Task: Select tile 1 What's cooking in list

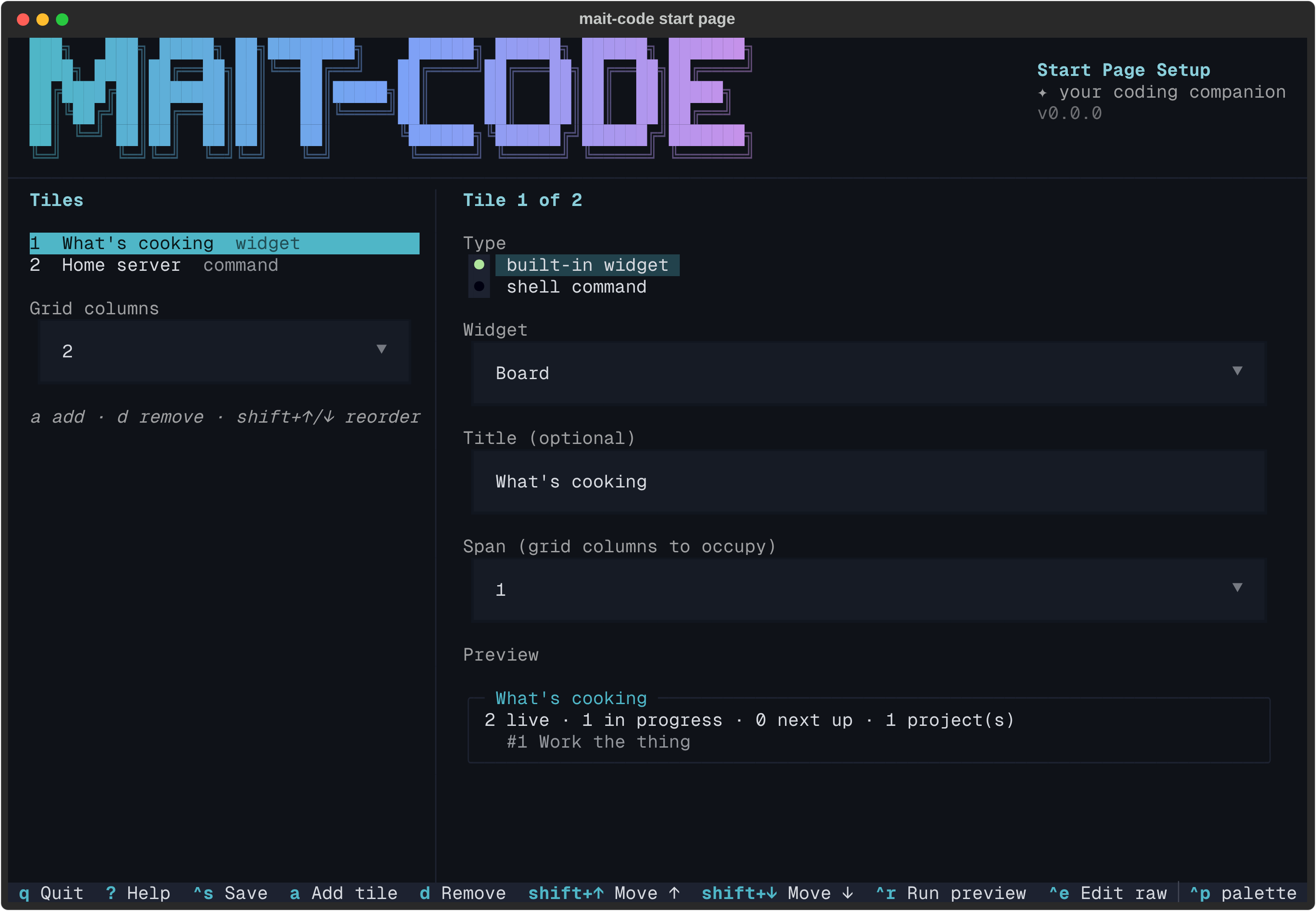Action: [224, 243]
